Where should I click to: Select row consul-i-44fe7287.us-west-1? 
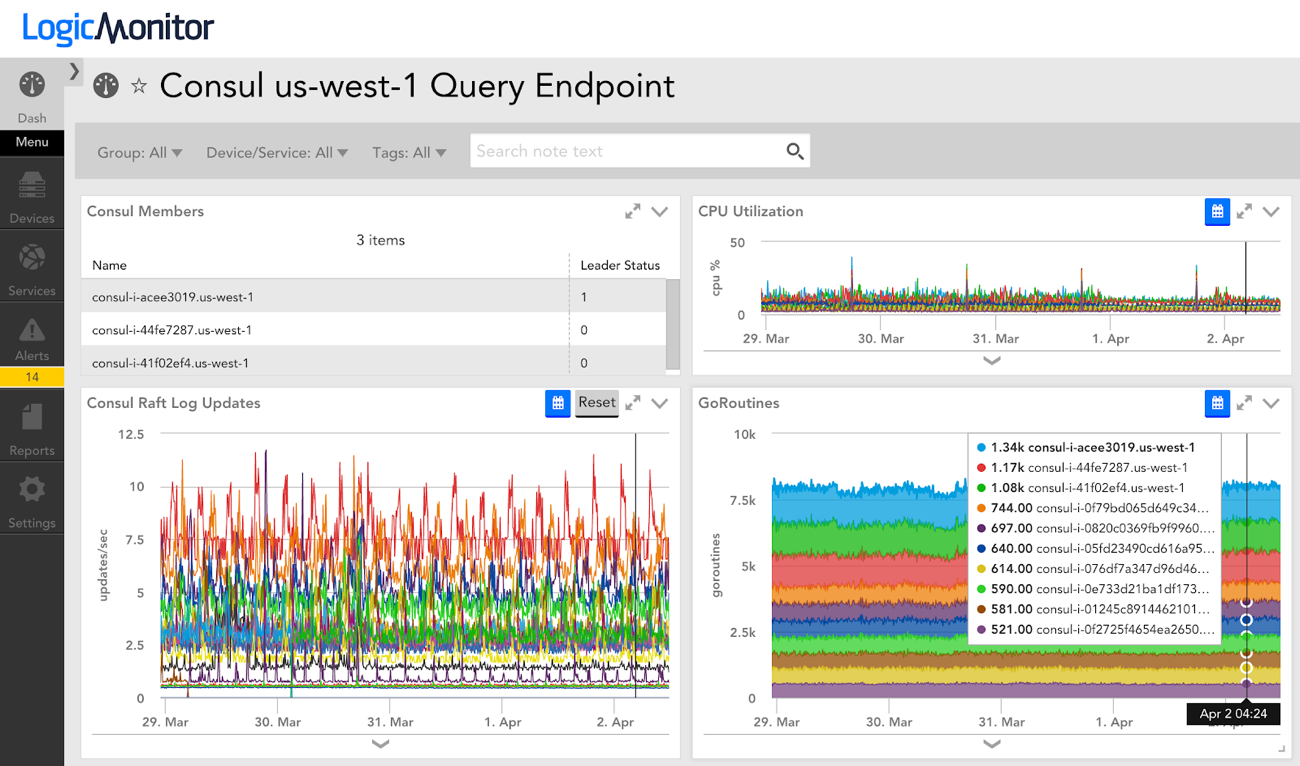pyautogui.click(x=374, y=330)
